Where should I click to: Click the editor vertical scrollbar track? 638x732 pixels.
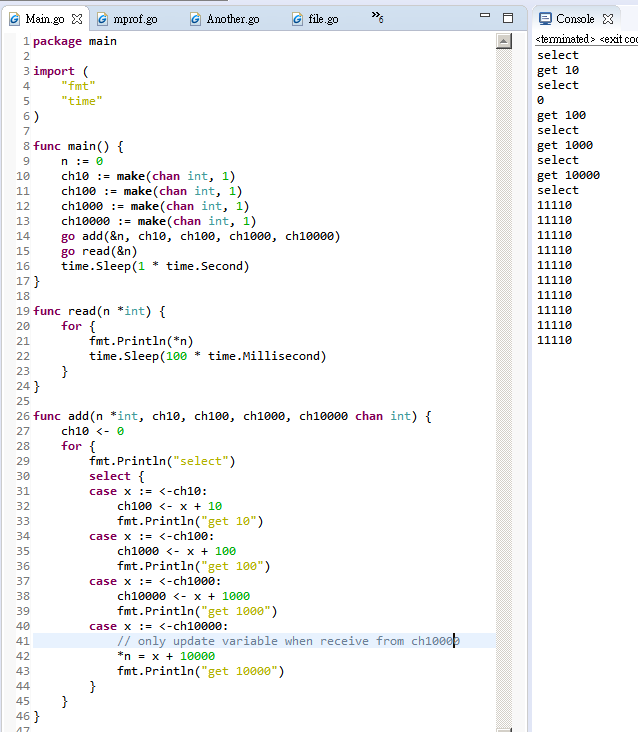point(504,400)
